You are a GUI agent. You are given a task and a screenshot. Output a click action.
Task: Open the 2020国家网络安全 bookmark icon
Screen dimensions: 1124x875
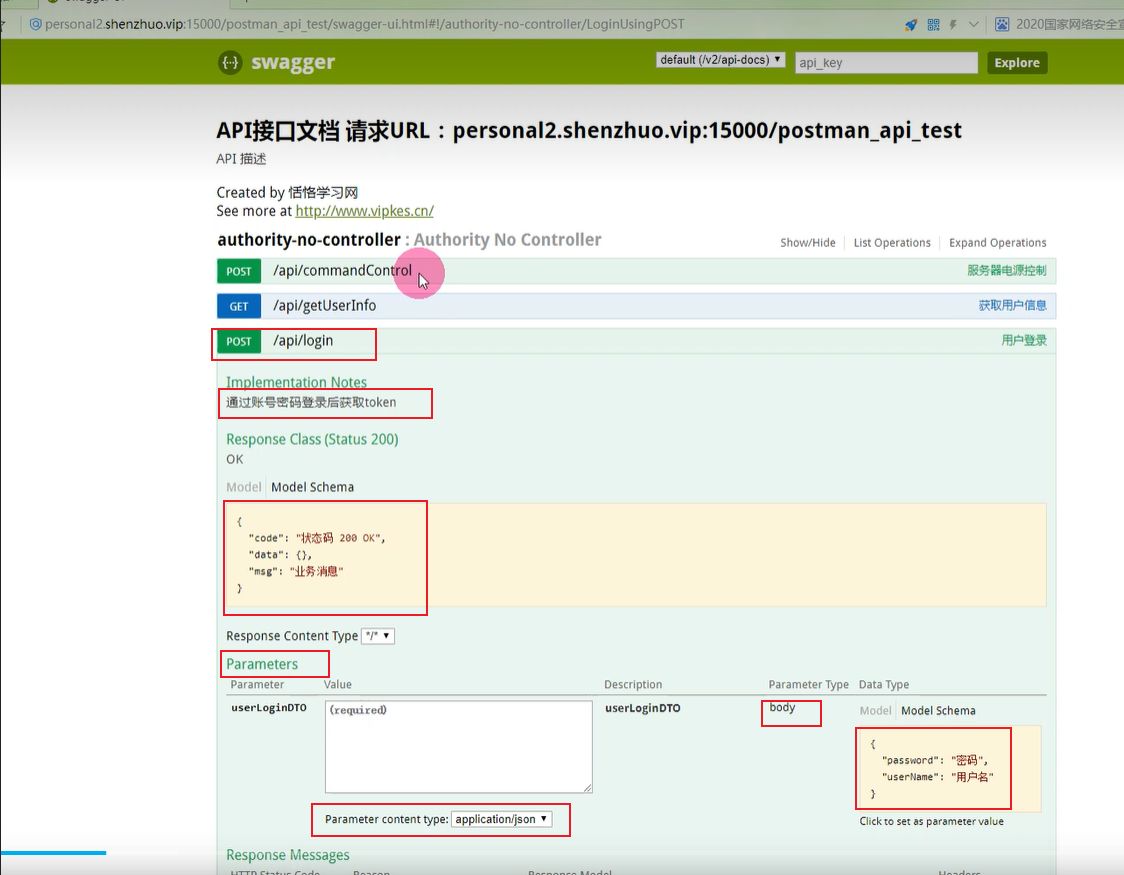tap(1002, 25)
